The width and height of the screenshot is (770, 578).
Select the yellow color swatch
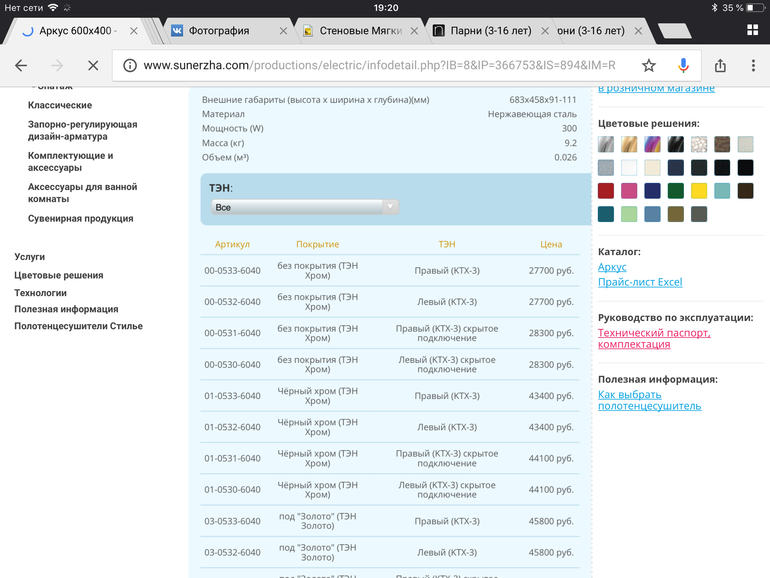699,190
